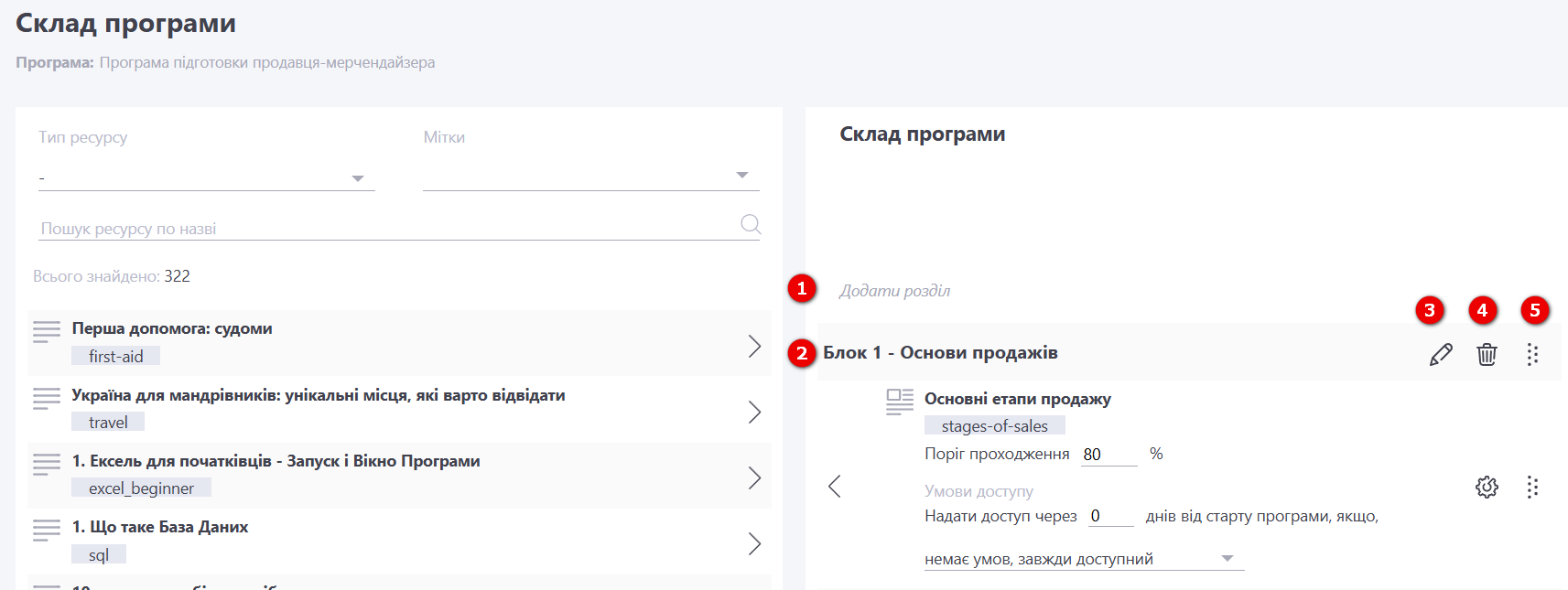Click drag handle of Перша допомога: судоми

pos(47,331)
